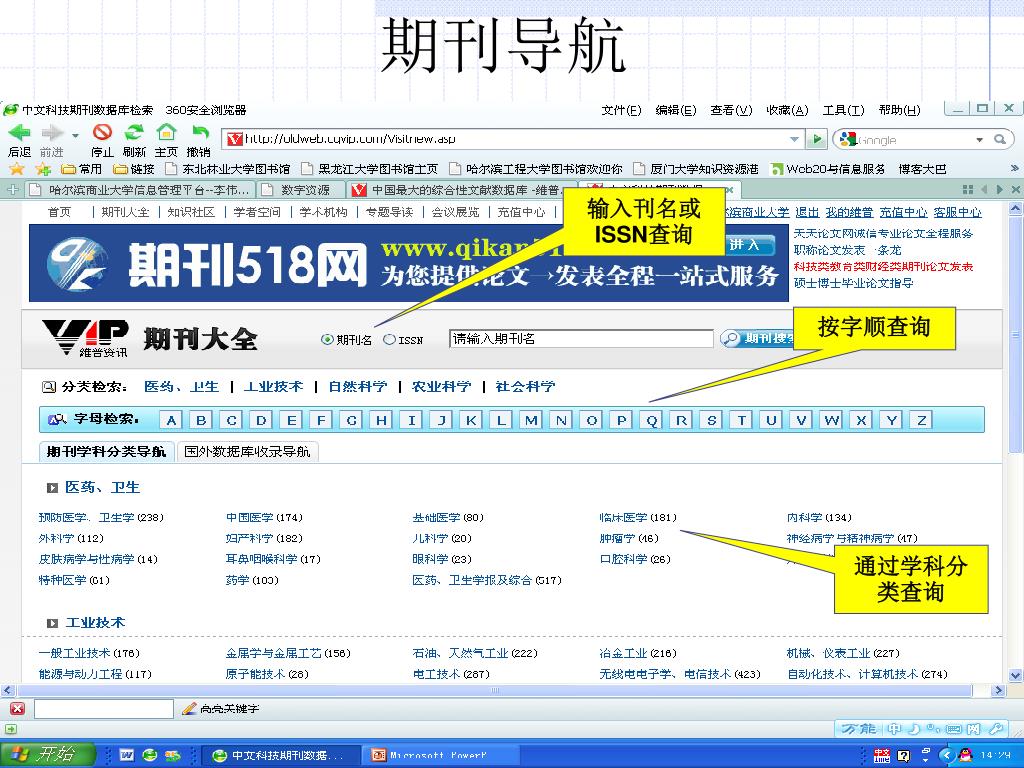Click the green Back arrow button
This screenshot has height=768, width=1024.
19,133
